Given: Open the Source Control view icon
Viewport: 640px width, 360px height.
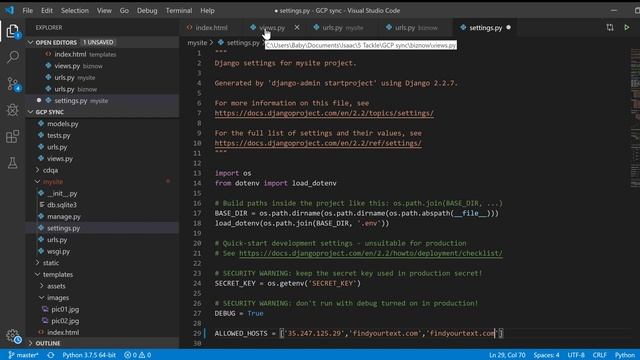Looking at the screenshot, I should [x=13, y=84].
